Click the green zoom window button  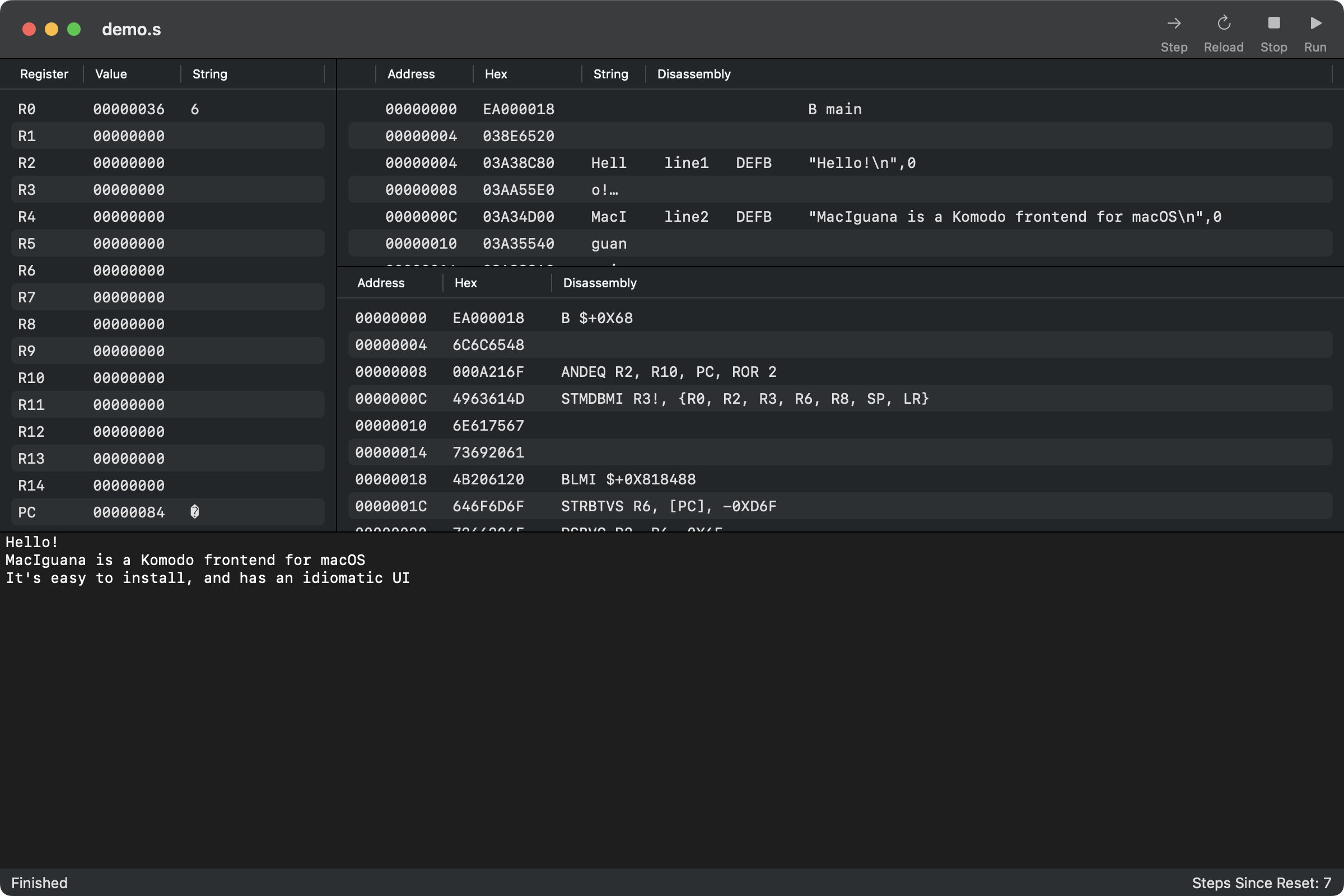pos(74,29)
